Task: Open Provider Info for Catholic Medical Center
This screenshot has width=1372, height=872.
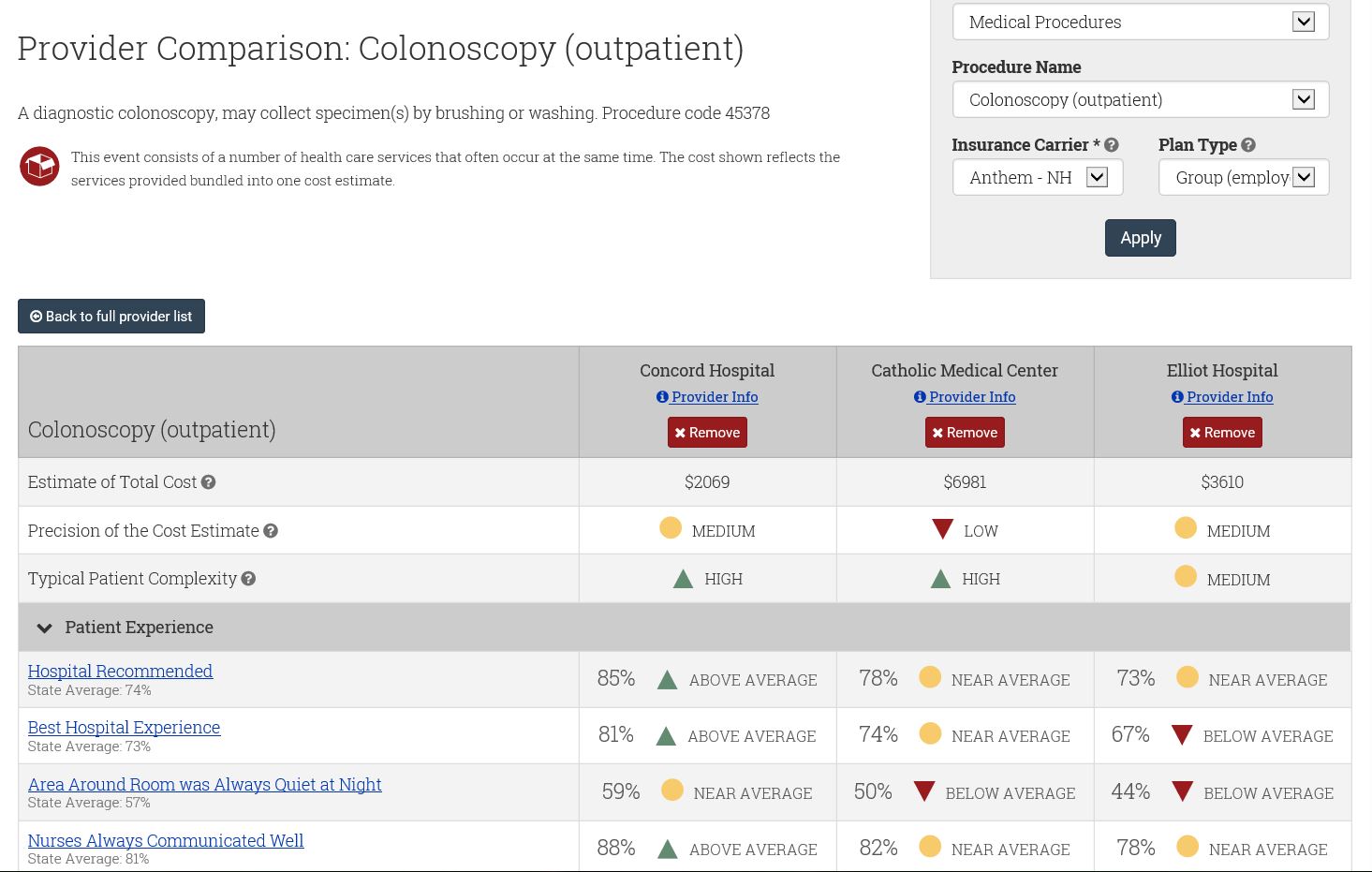Action: [x=965, y=397]
